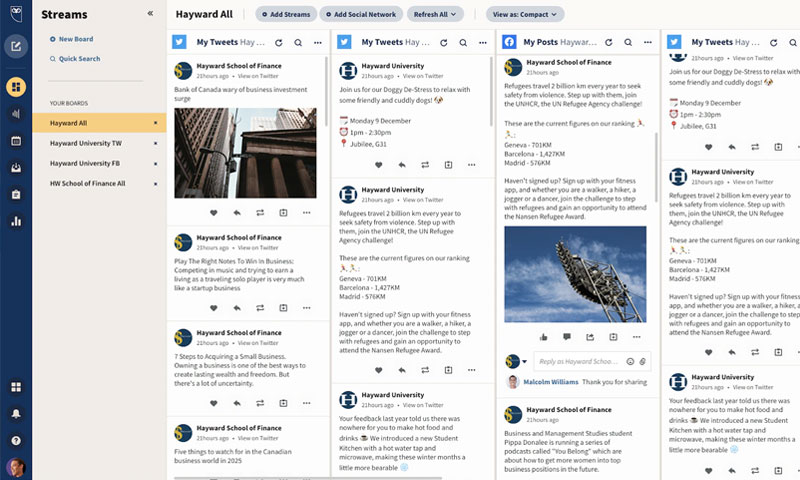Open the assignments clipboard icon in sidebar
Screen dimensions: 800x480
16,194
